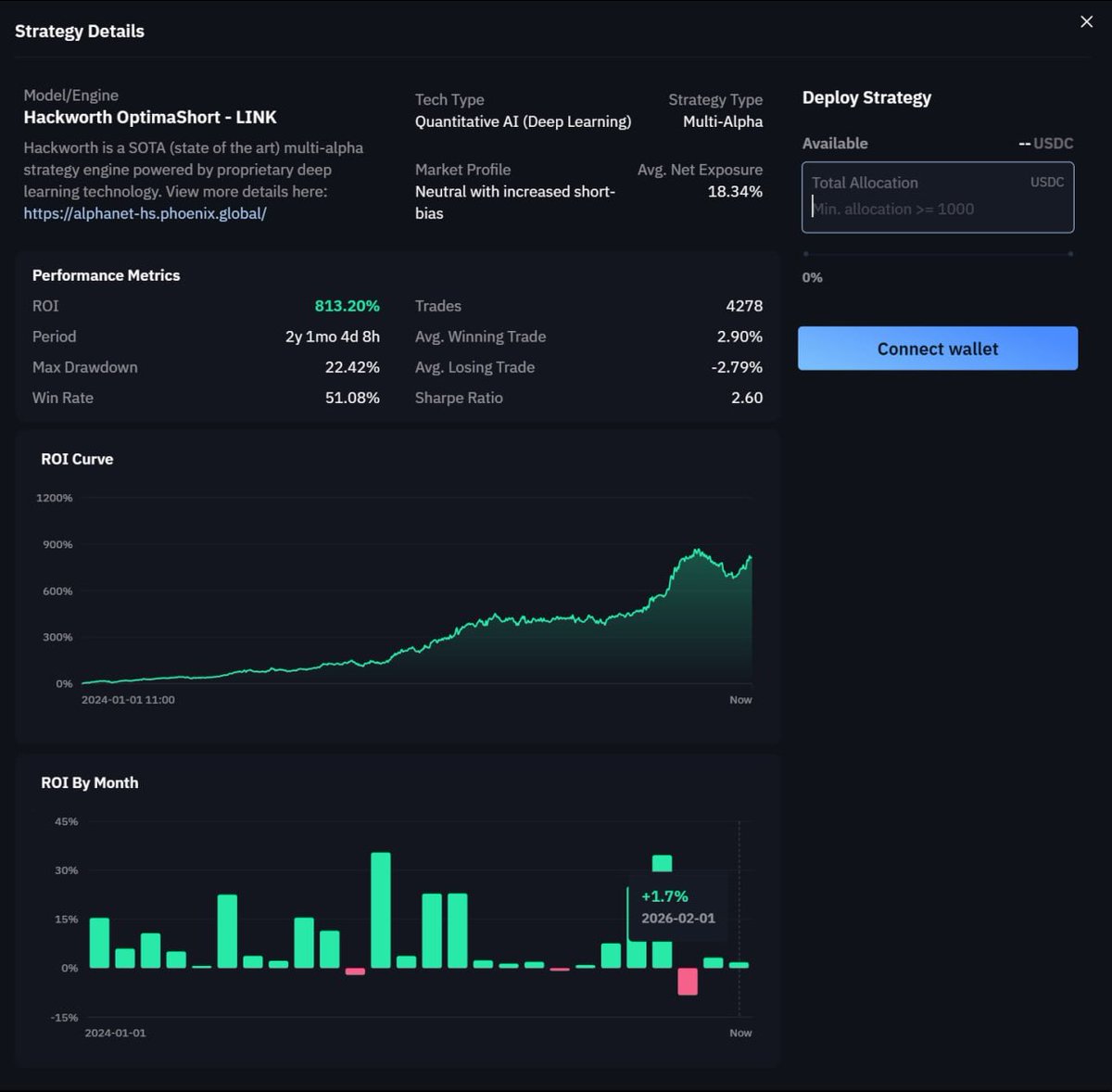Open the alphanet-hs.phoenix.global details link
Viewport: 1112px width, 1092px height.
coord(145,212)
